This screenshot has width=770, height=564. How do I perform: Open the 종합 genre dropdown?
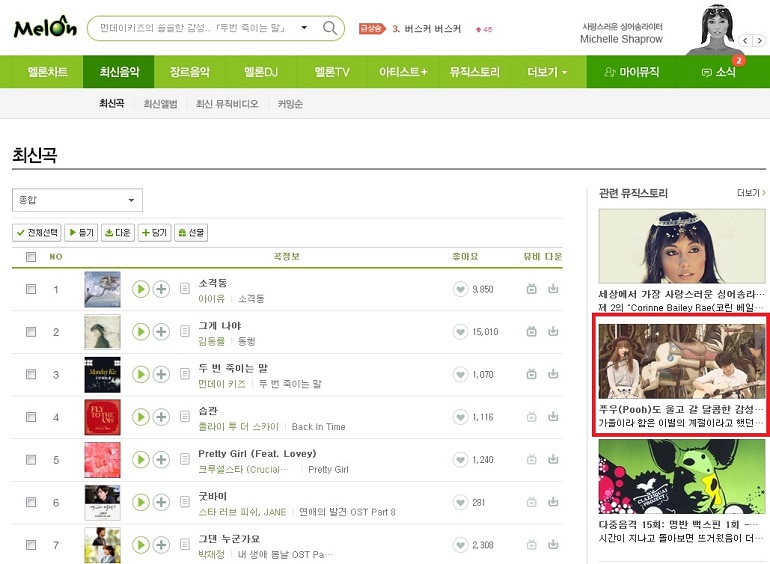tap(77, 200)
